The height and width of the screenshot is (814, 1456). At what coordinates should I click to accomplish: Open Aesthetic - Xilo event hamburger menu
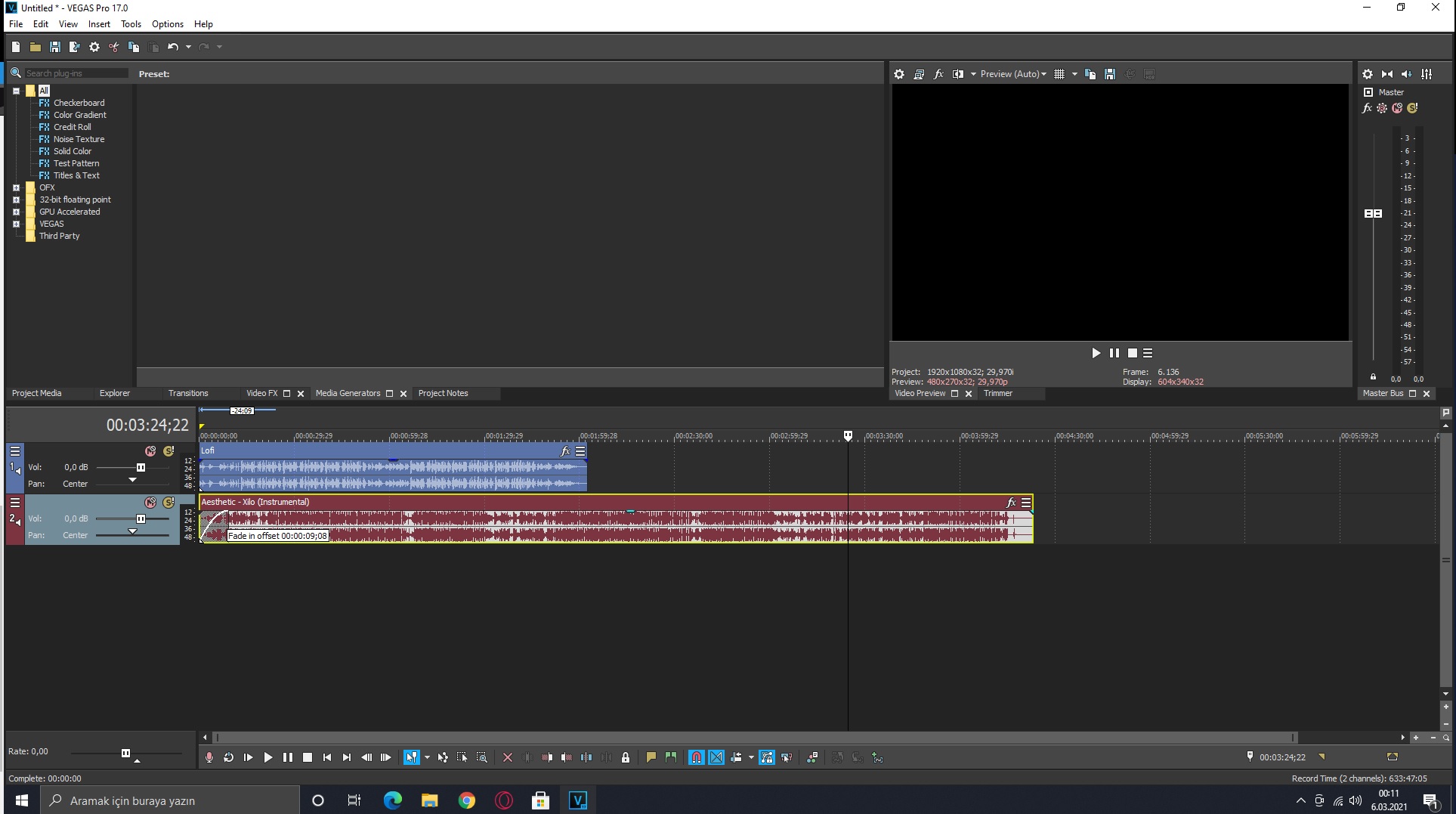coord(1026,503)
